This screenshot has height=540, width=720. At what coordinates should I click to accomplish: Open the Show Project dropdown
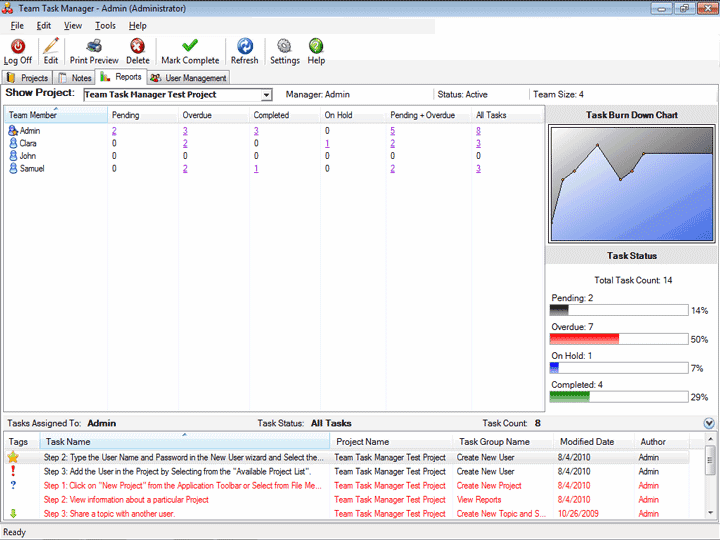(266, 95)
